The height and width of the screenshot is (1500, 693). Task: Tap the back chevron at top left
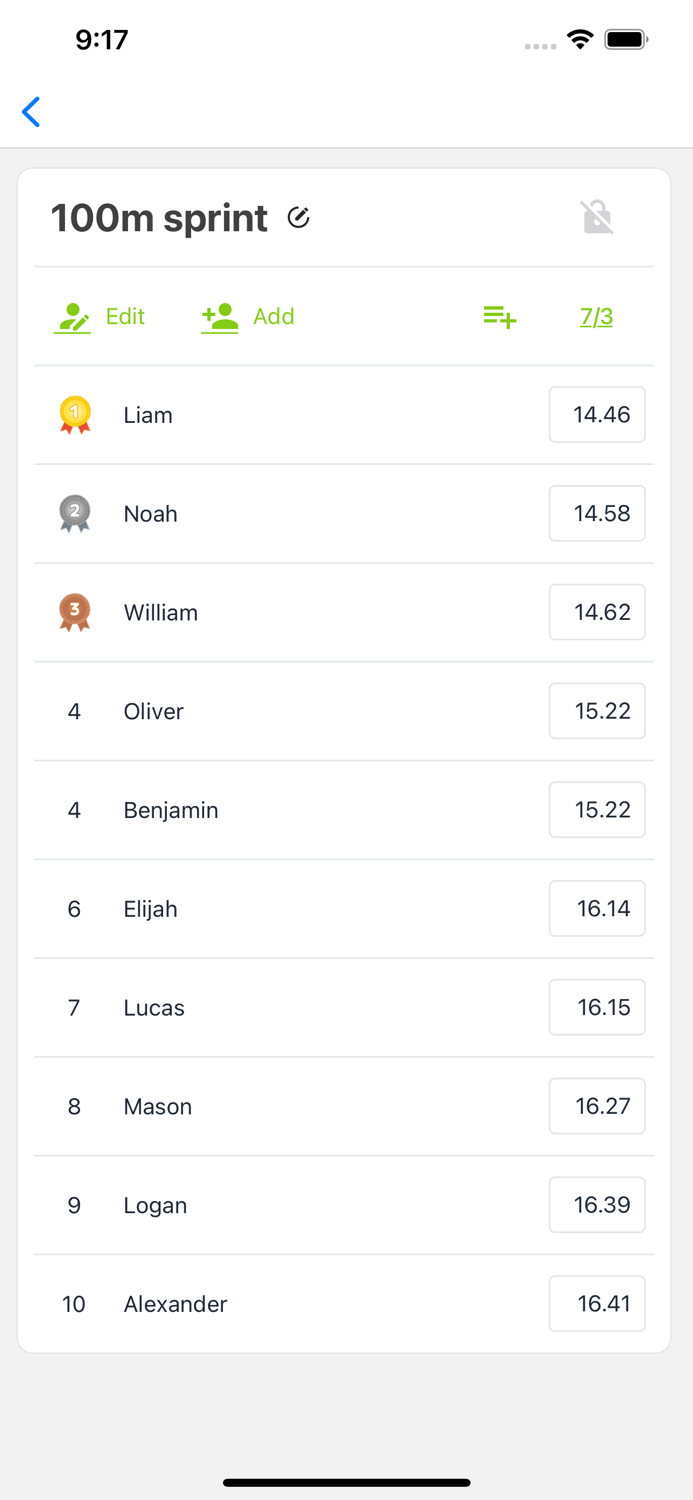click(x=31, y=112)
